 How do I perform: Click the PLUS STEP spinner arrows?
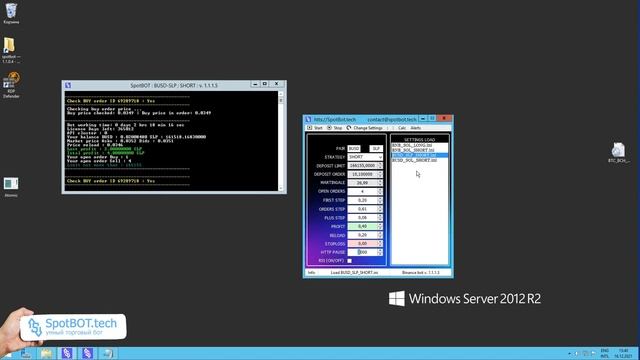click(x=380, y=218)
